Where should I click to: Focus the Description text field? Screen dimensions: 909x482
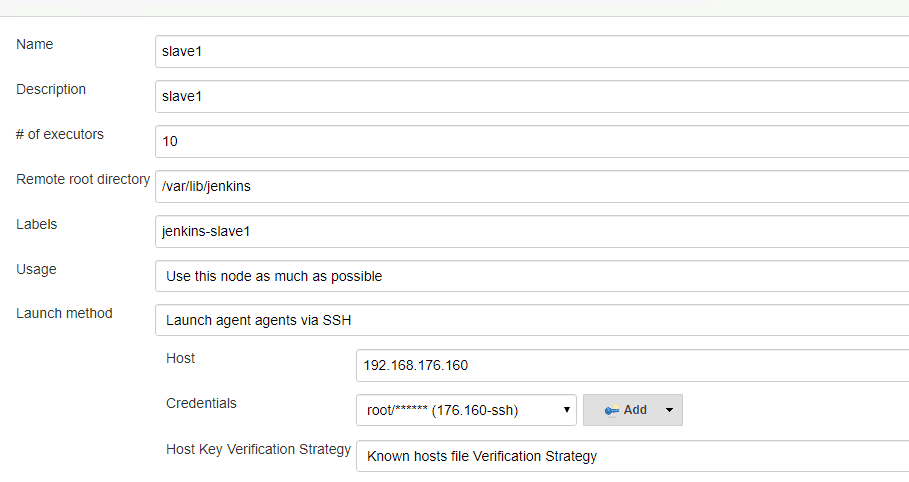point(531,97)
